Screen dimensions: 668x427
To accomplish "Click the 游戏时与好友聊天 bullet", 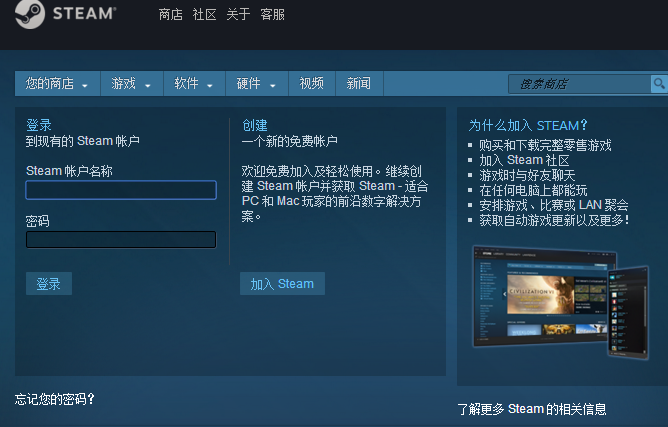I will pos(527,175).
